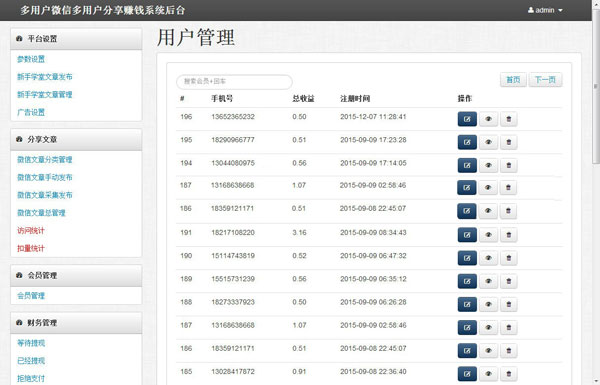Select registration time 2015-09-09 08:34:43

pos(373,233)
